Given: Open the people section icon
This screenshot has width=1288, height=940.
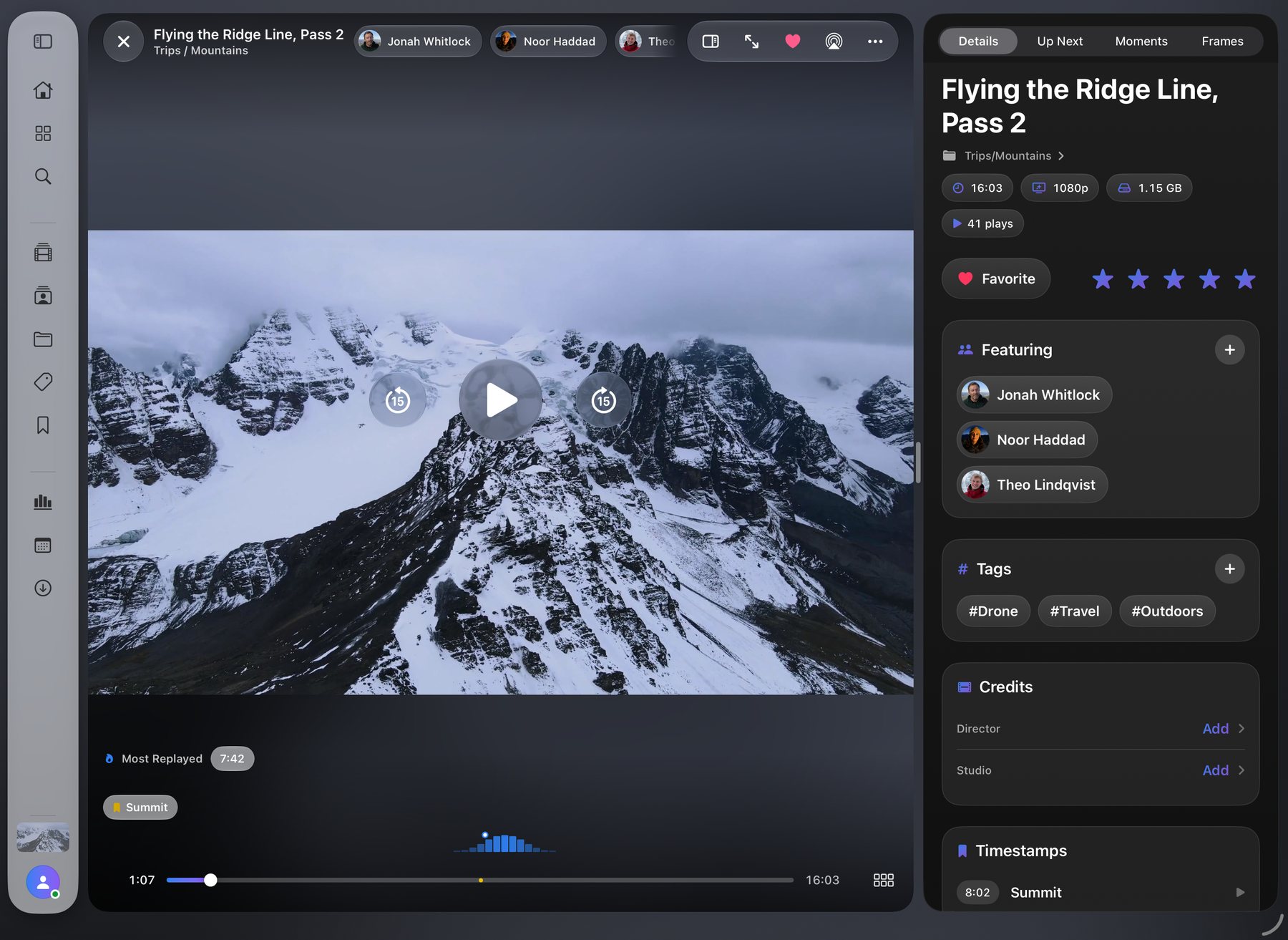Looking at the screenshot, I should tap(43, 296).
